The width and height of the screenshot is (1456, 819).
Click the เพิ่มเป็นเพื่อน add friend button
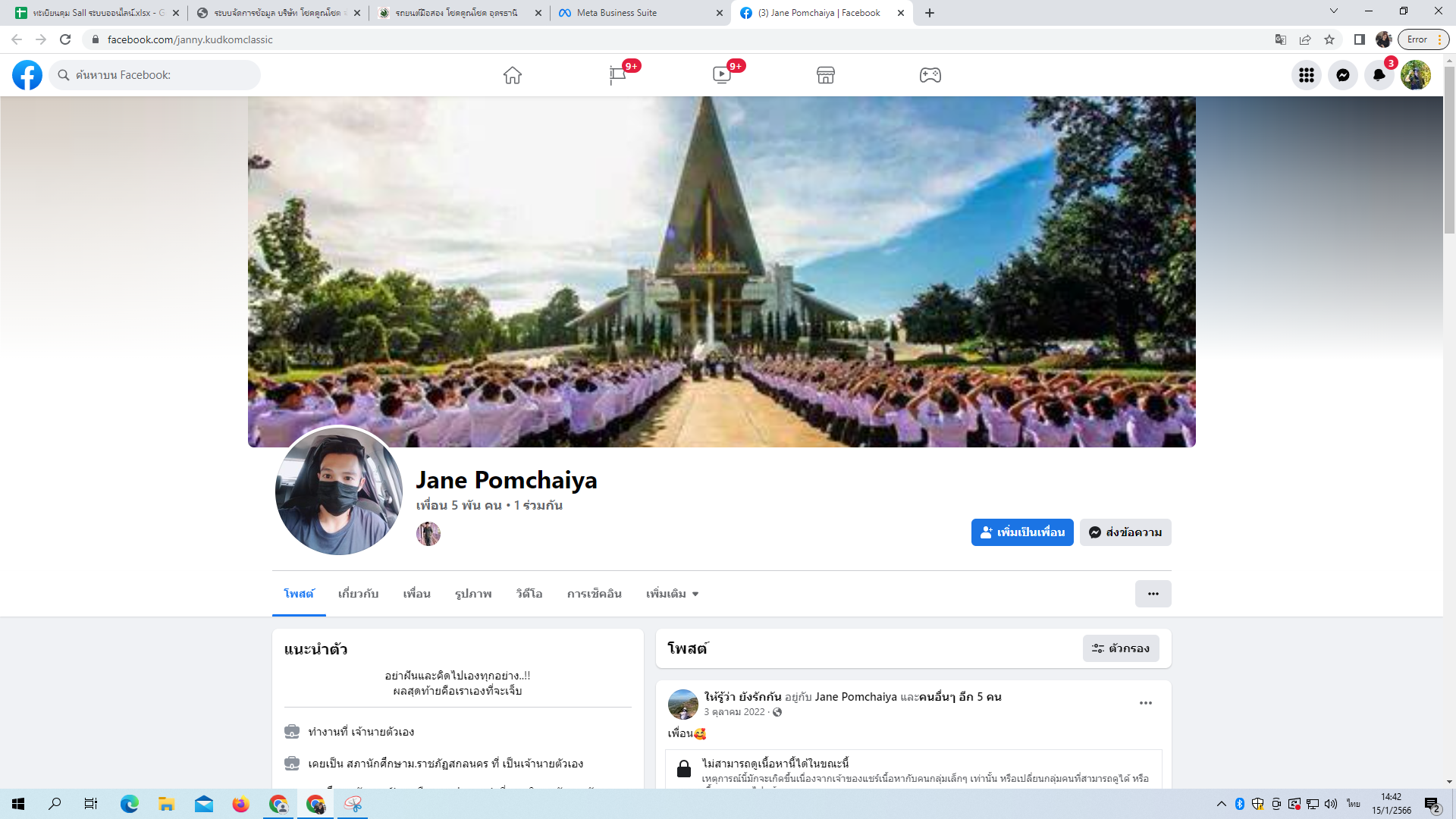tap(1021, 532)
